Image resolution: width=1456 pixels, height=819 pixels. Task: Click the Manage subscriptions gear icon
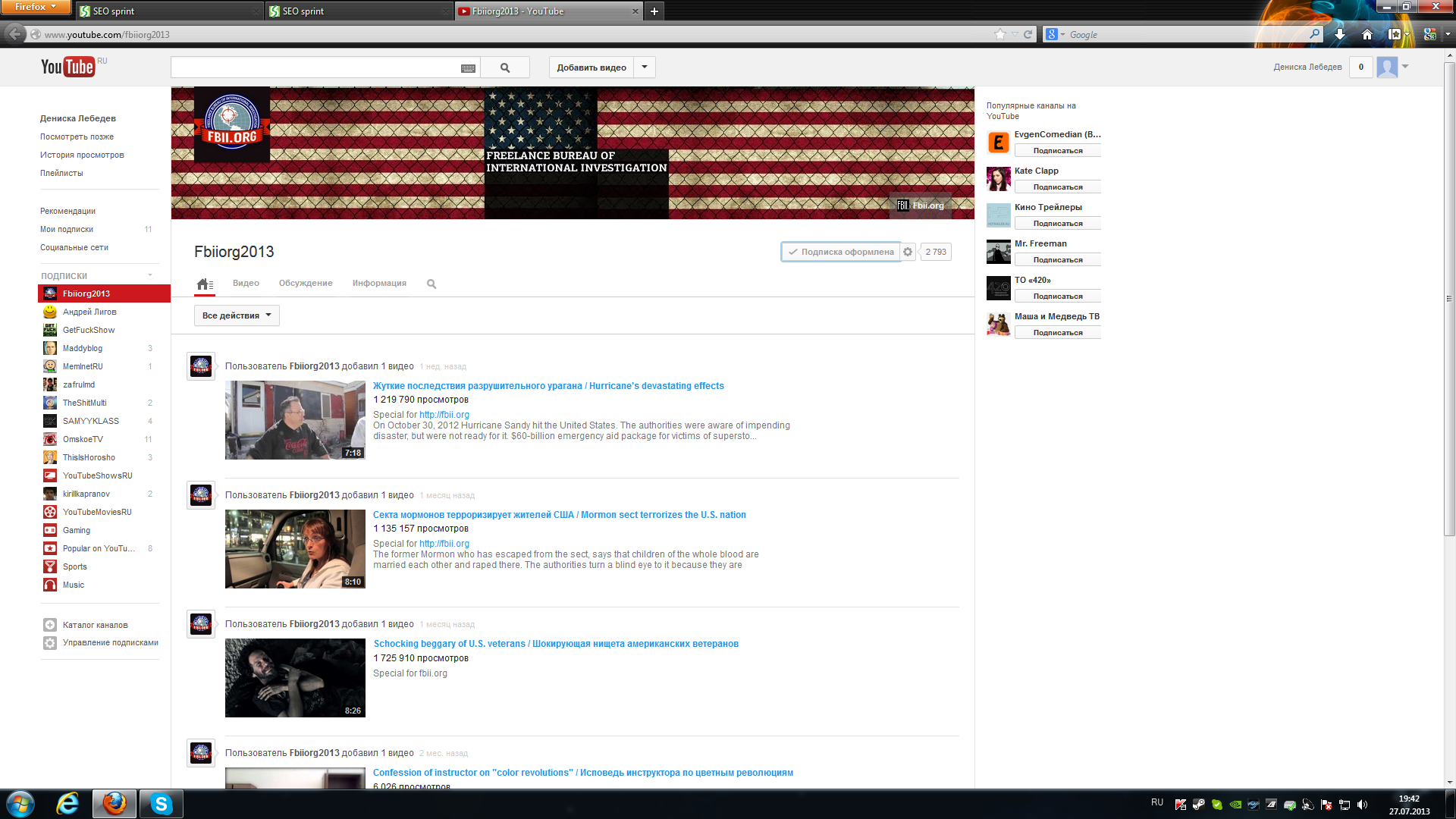click(50, 643)
